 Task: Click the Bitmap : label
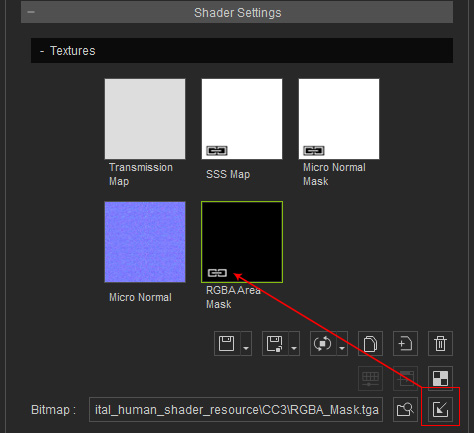coord(53,410)
